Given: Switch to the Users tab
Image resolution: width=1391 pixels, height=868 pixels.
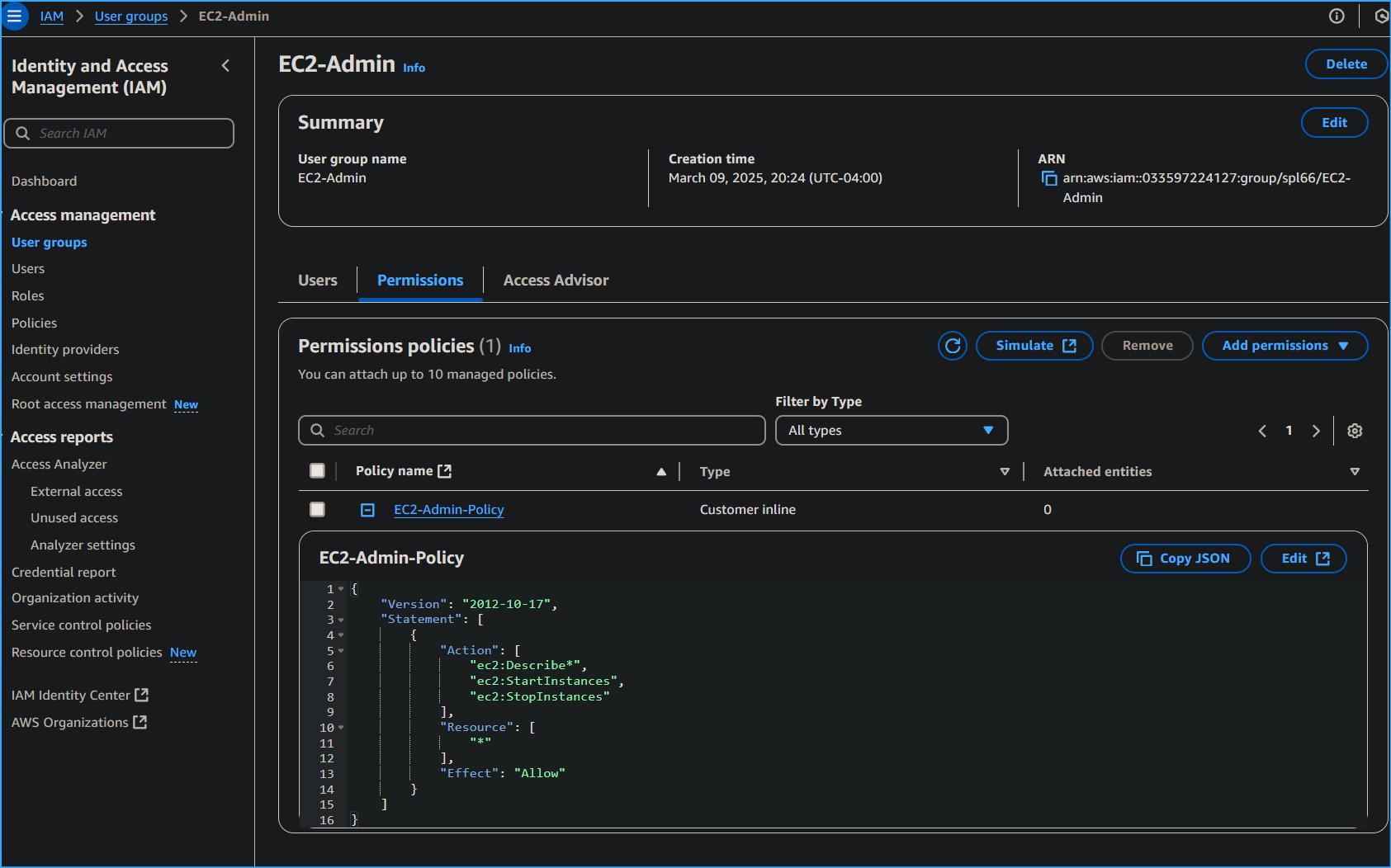Looking at the screenshot, I should [318, 281].
